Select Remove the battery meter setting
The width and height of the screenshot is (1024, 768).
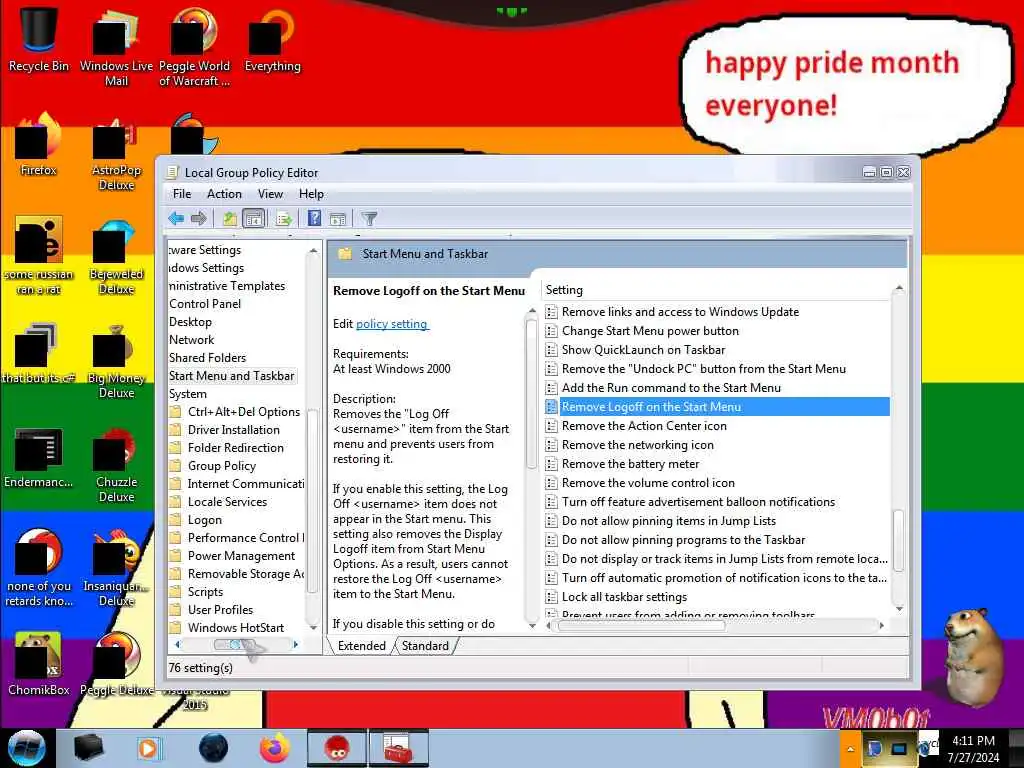(630, 464)
